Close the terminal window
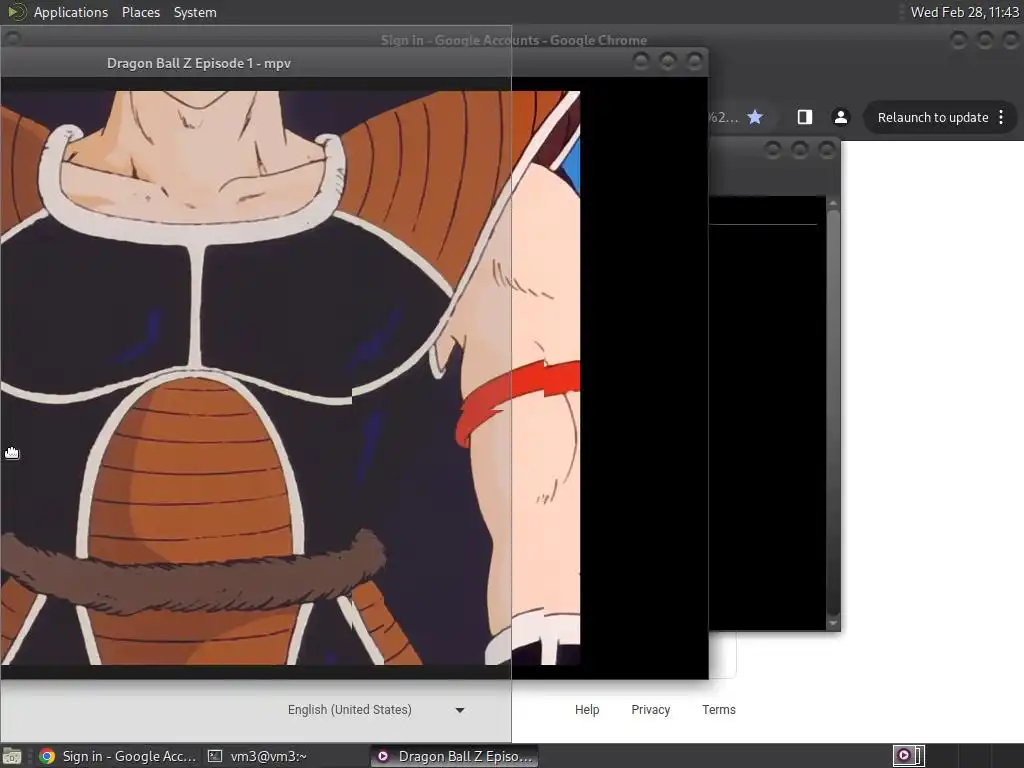The width and height of the screenshot is (1024, 768). pyautogui.click(x=827, y=150)
